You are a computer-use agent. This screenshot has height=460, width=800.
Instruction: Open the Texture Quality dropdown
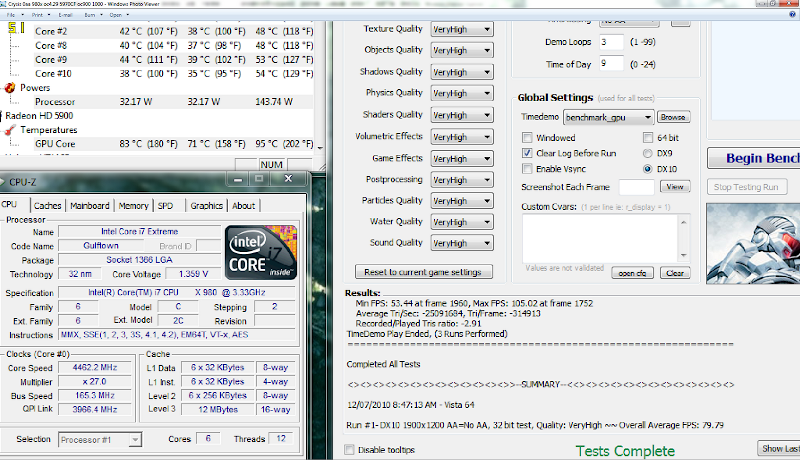[462, 29]
